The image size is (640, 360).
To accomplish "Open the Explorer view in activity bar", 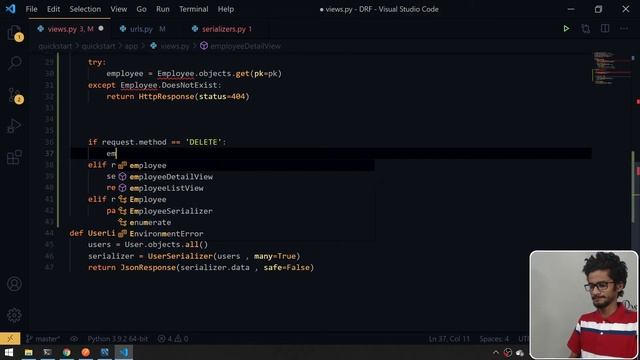I will [14, 33].
